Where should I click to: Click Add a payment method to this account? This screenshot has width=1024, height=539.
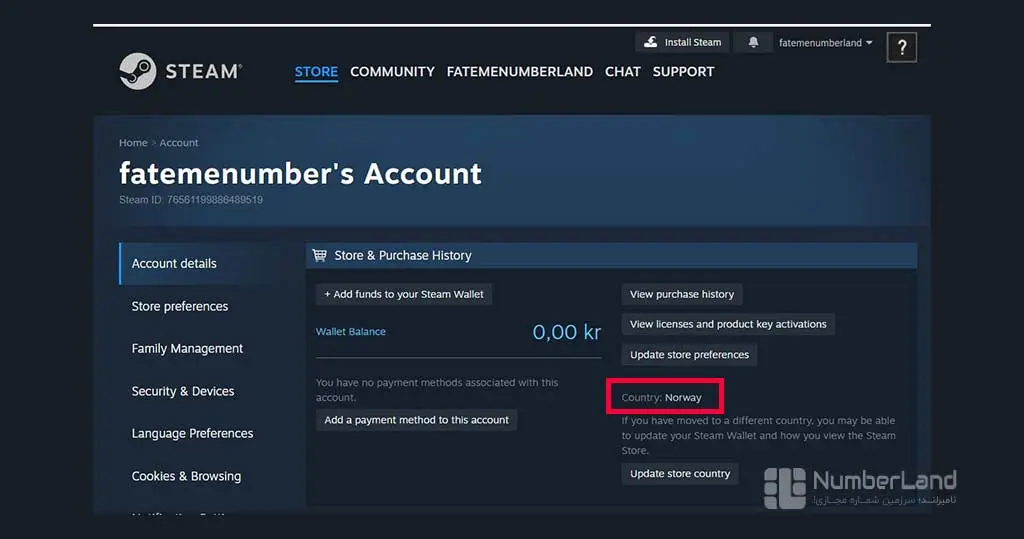[416, 419]
